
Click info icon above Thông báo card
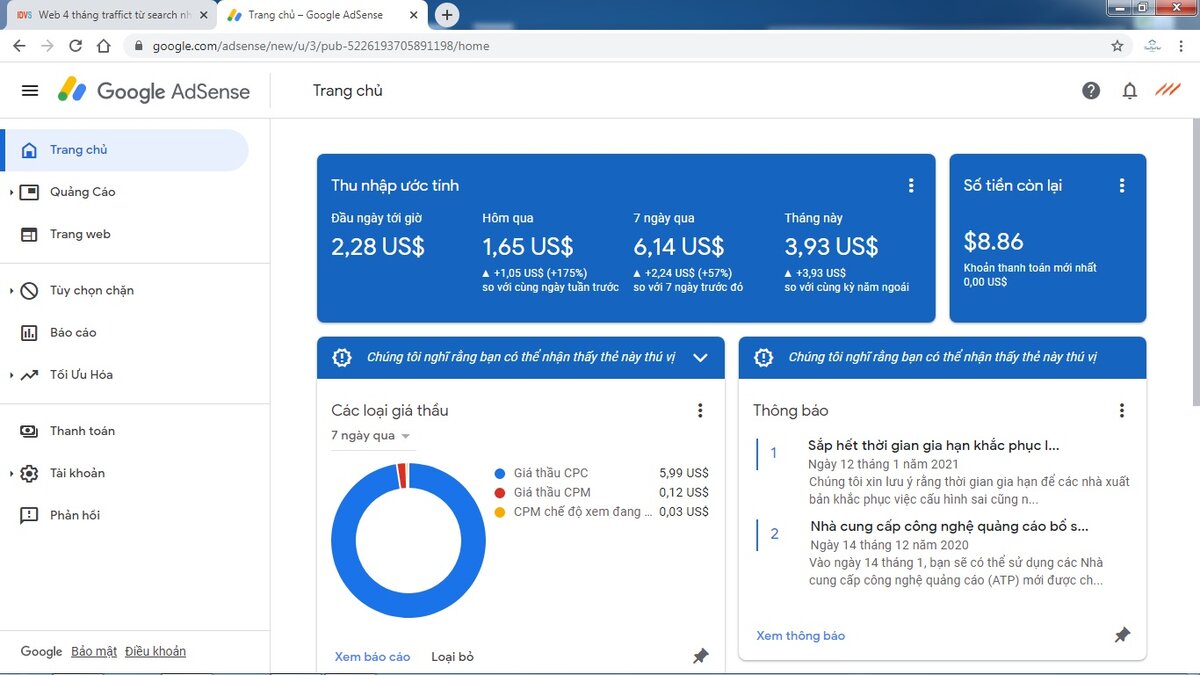[764, 357]
